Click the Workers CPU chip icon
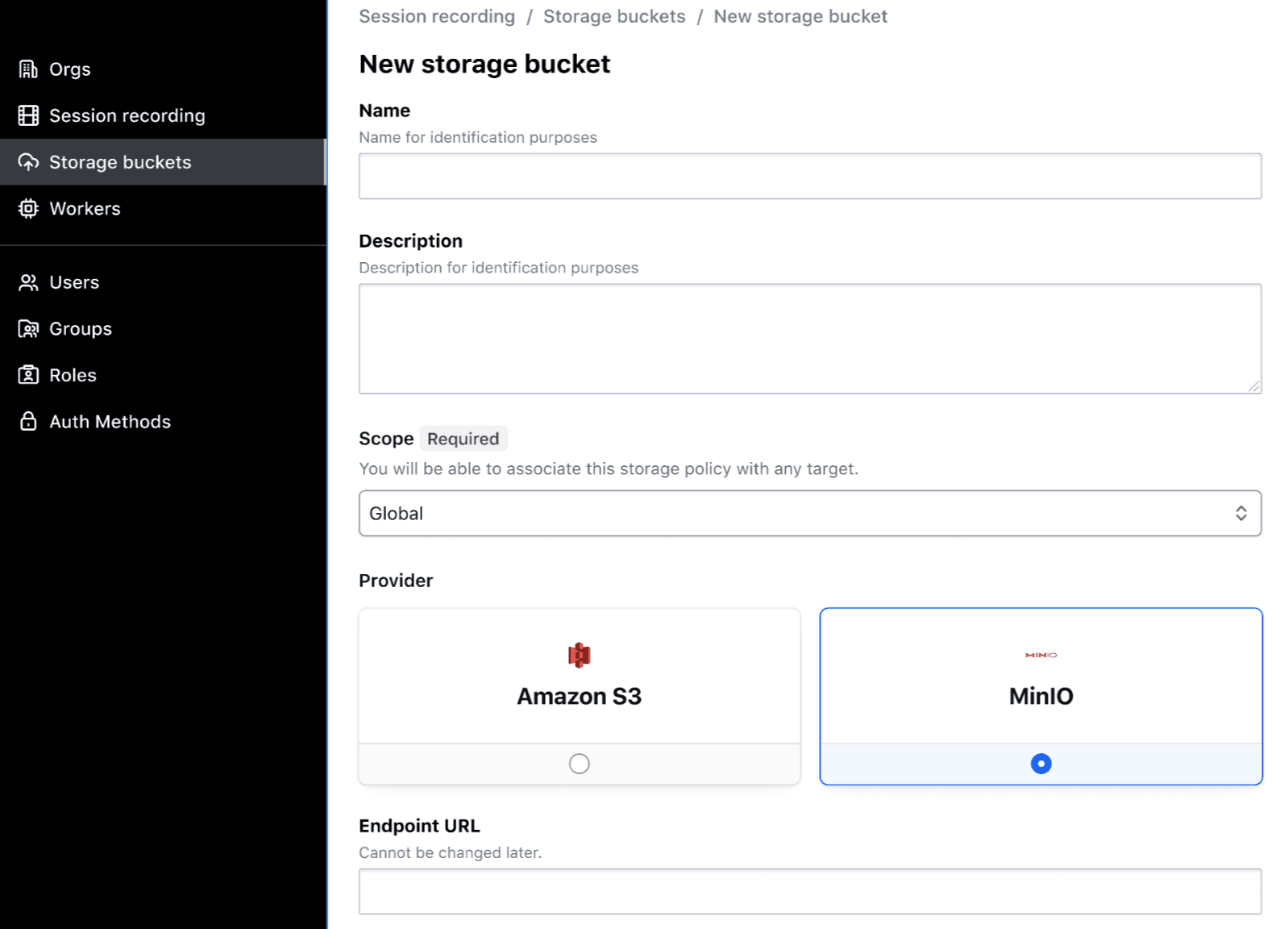This screenshot has height=929, width=1288. pos(28,209)
